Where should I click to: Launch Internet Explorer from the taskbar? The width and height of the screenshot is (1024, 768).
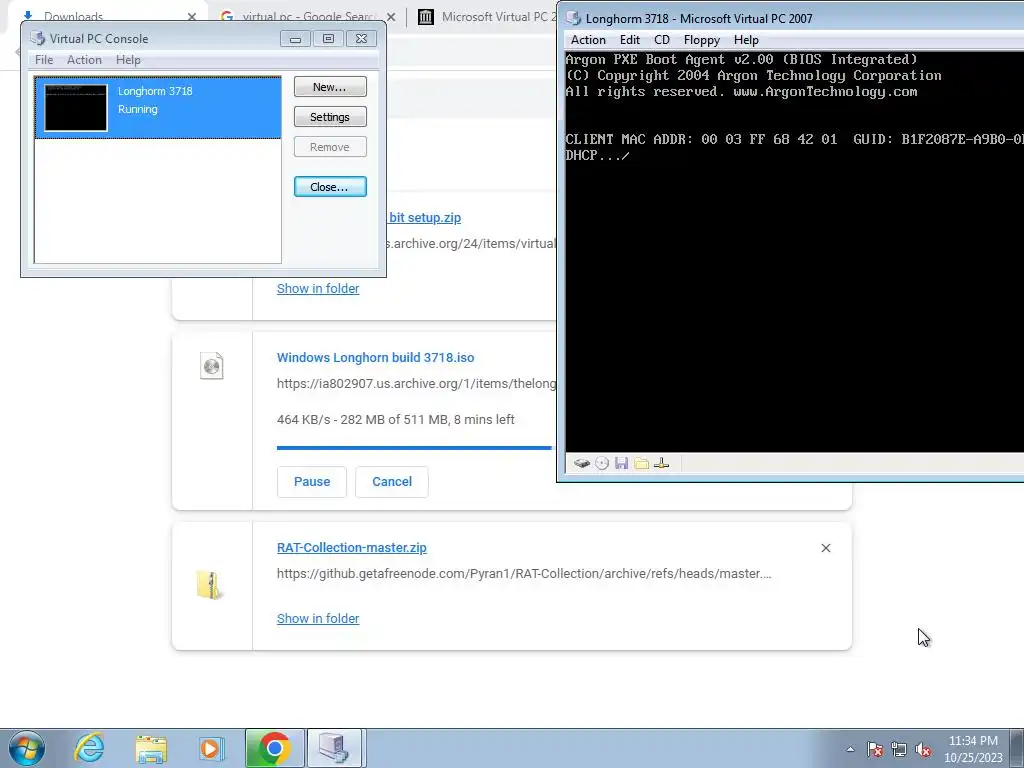89,748
